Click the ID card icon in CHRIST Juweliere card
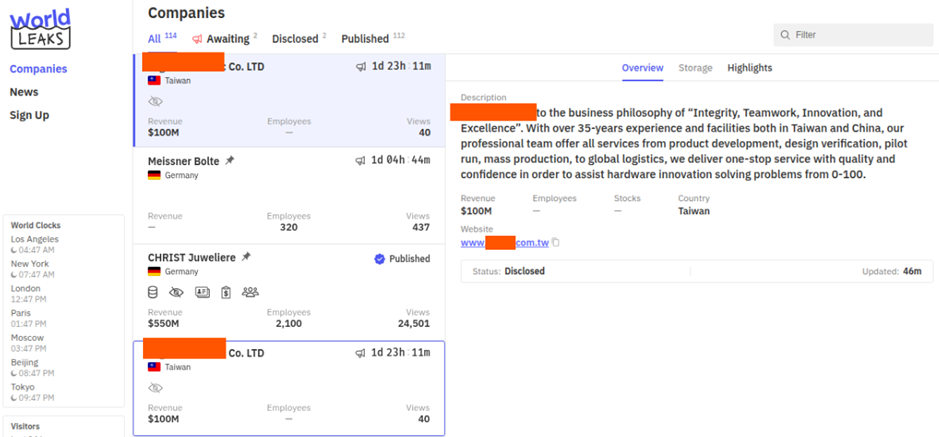 [202, 292]
